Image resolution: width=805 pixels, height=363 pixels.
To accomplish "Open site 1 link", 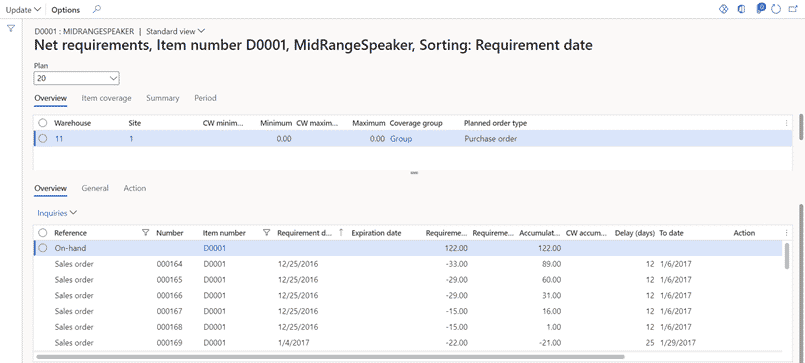I will 131,139.
